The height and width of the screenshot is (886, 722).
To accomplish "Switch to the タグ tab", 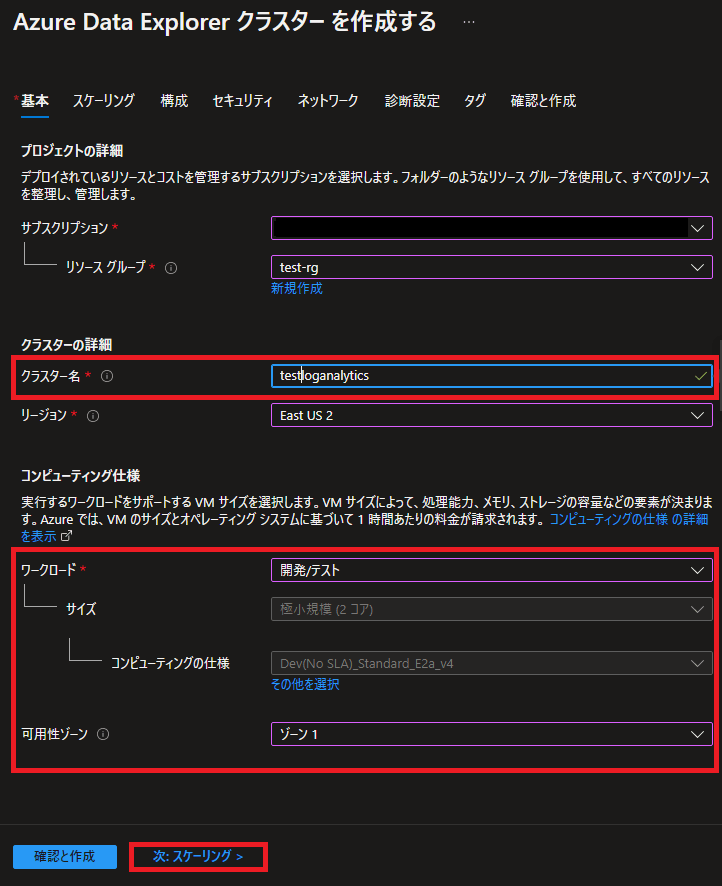I will pyautogui.click(x=475, y=101).
